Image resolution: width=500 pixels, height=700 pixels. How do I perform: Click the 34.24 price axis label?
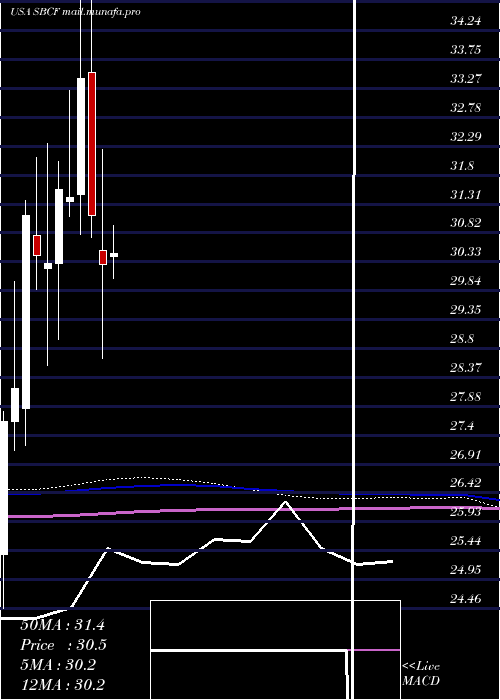[x=466, y=20]
